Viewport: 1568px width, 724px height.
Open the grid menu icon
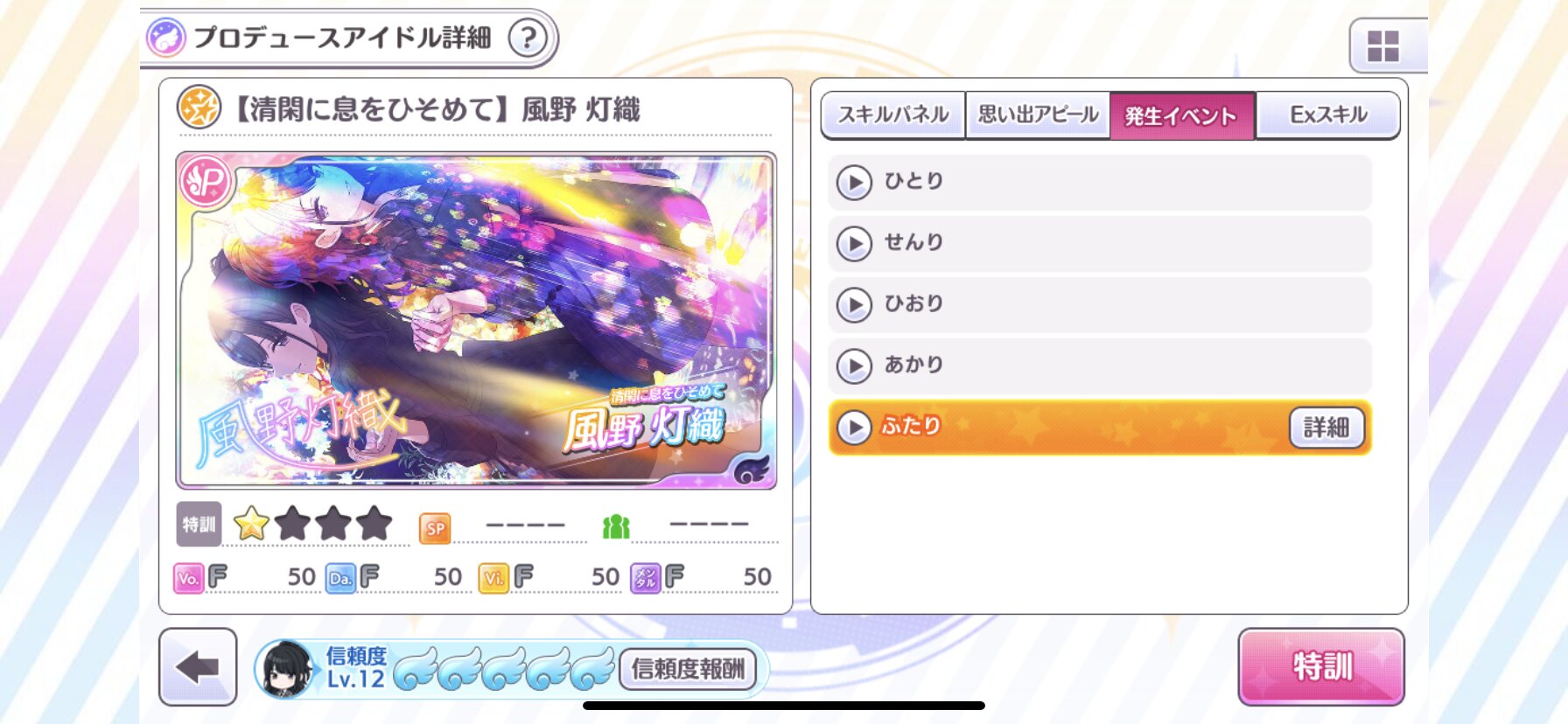[x=1383, y=45]
